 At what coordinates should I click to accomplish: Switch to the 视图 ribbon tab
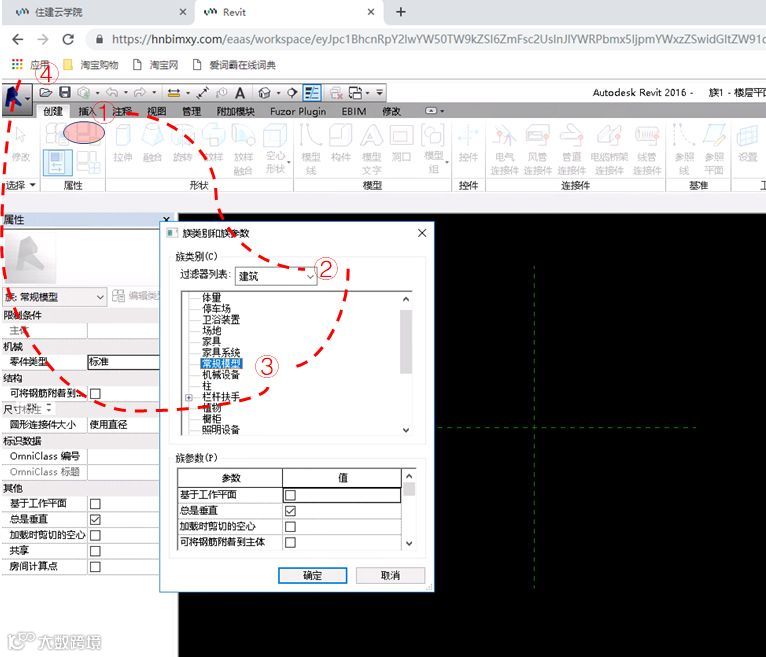(x=157, y=111)
